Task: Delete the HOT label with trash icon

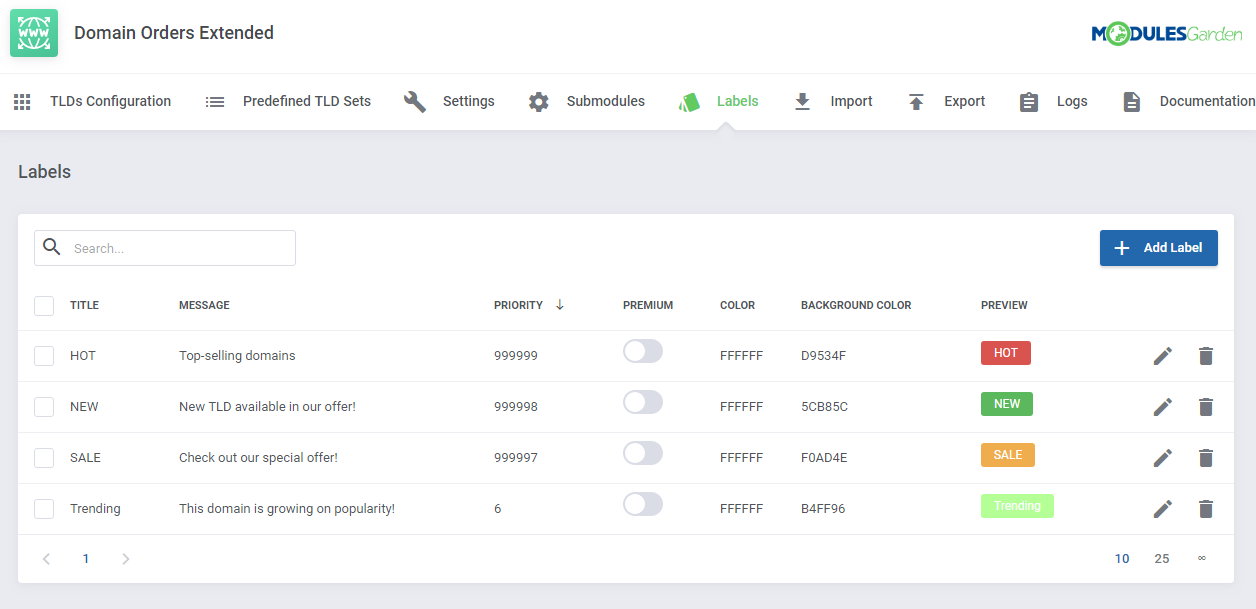Action: point(1206,356)
